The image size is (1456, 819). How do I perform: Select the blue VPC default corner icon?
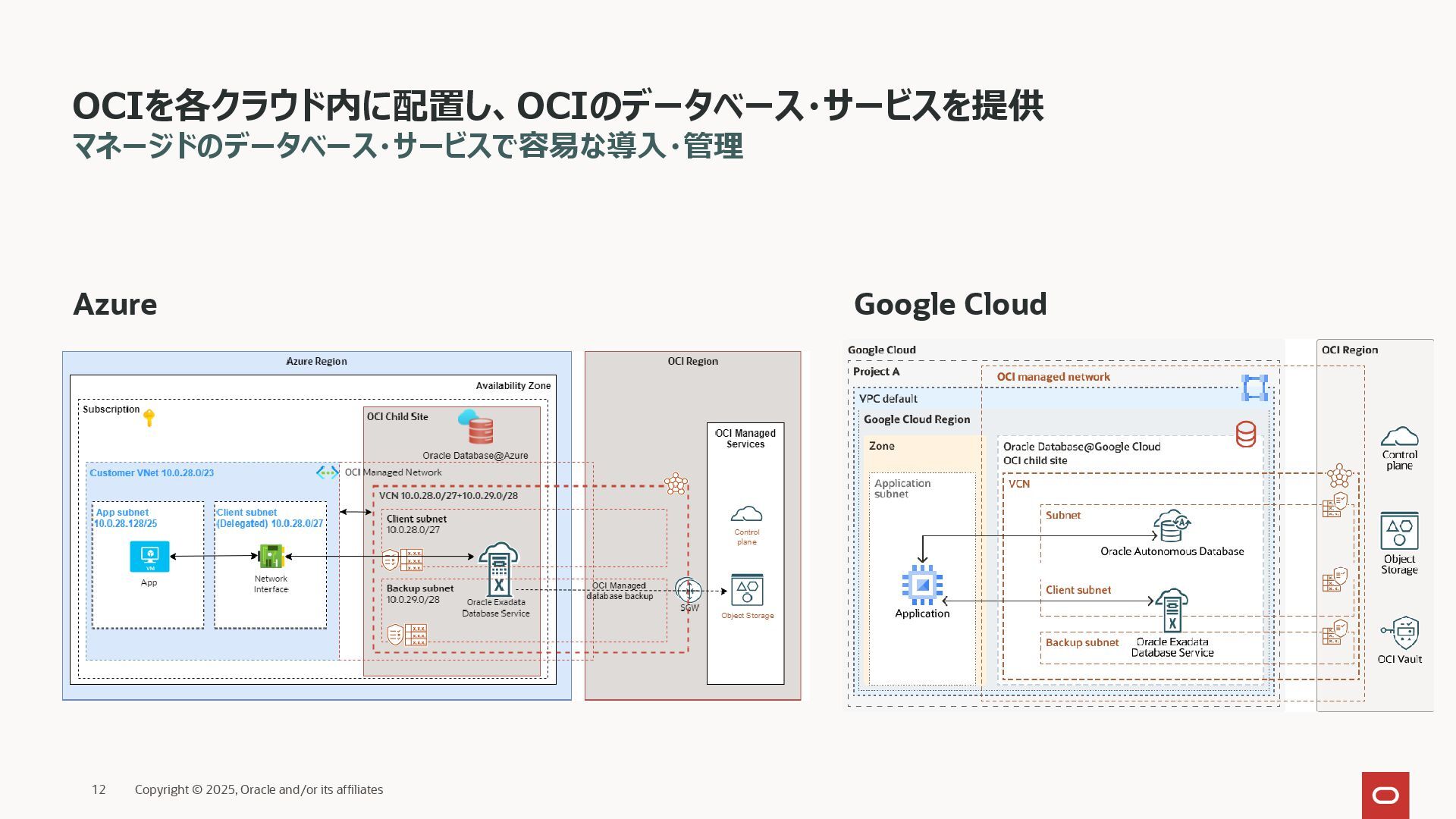(x=1254, y=388)
